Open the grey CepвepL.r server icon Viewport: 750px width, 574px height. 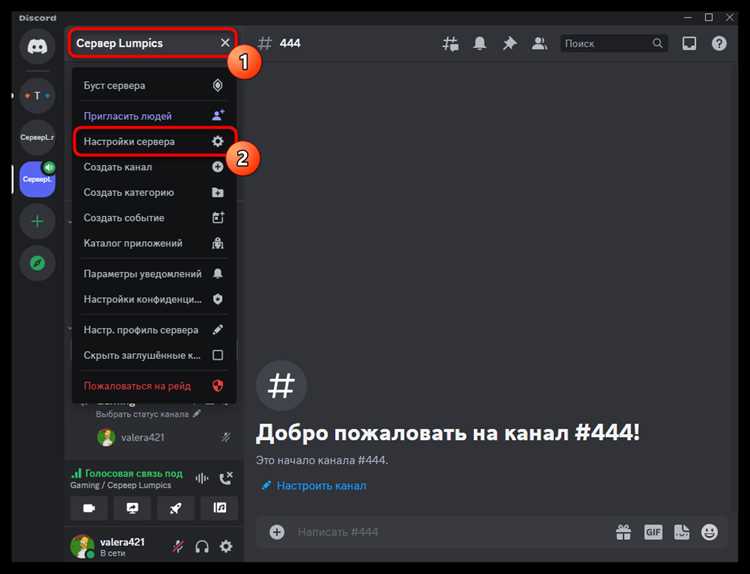coord(37,138)
